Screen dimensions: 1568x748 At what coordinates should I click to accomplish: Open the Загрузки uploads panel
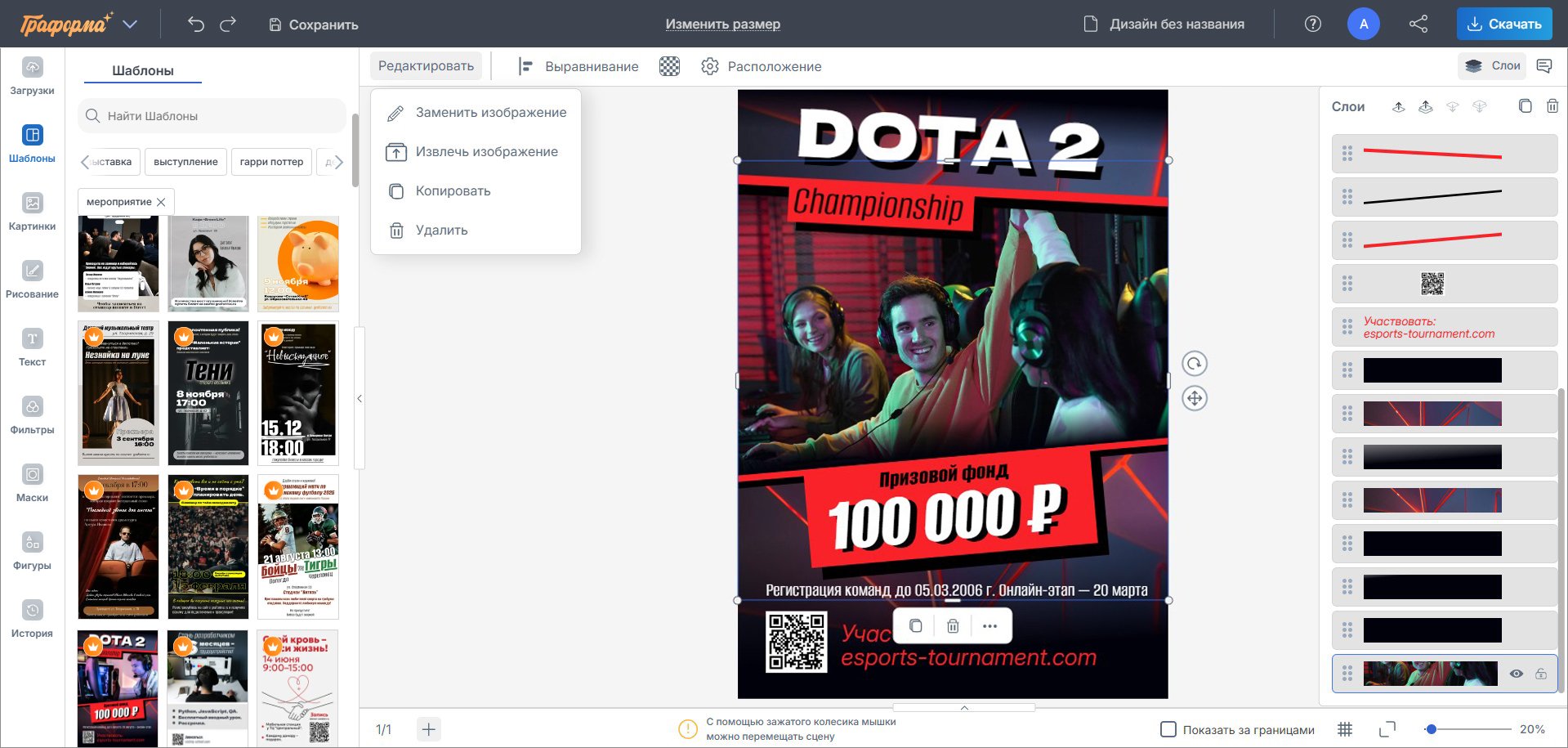(32, 76)
